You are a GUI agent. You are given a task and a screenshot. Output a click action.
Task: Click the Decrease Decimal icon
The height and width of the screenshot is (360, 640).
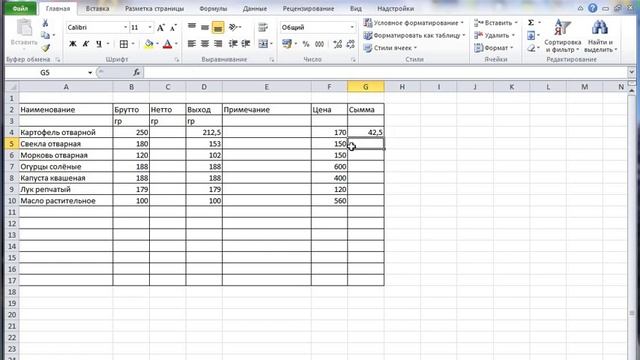tap(350, 44)
